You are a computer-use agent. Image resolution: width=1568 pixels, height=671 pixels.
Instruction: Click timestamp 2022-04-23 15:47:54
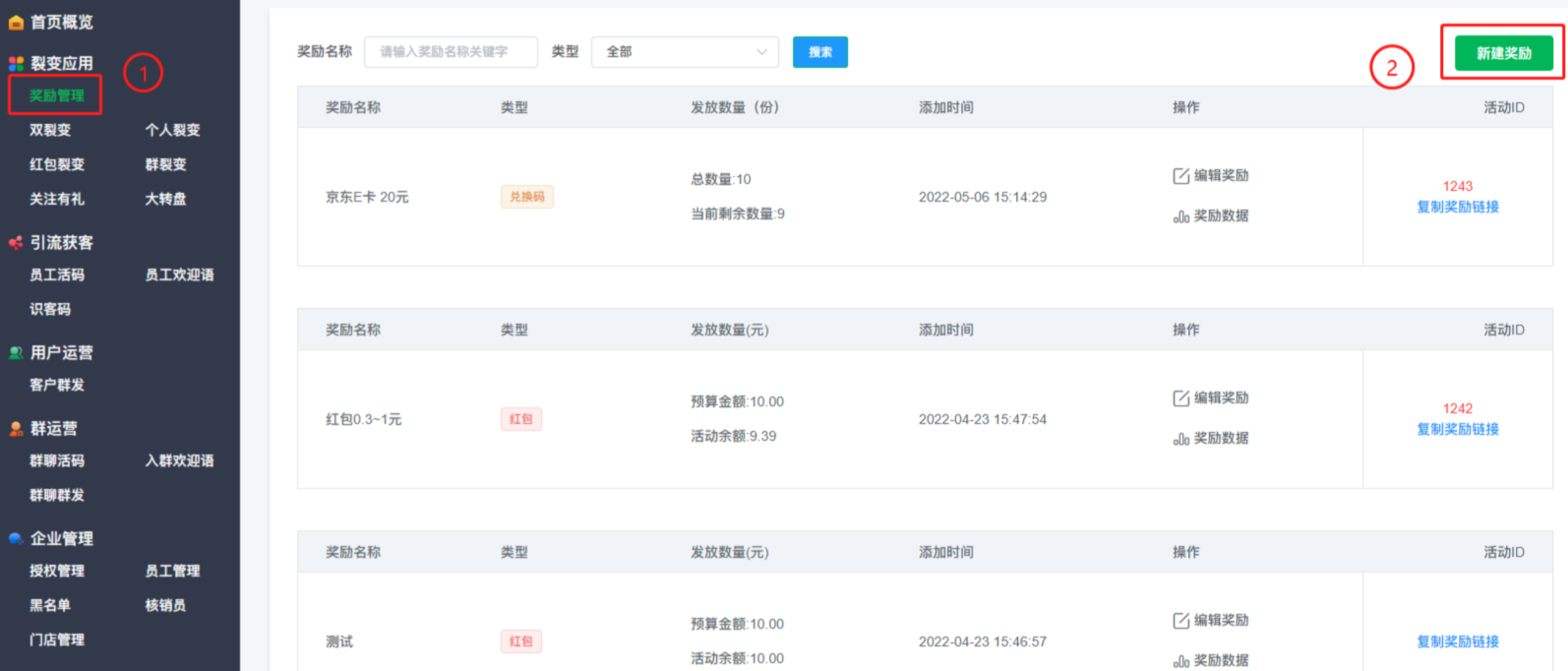(983, 419)
